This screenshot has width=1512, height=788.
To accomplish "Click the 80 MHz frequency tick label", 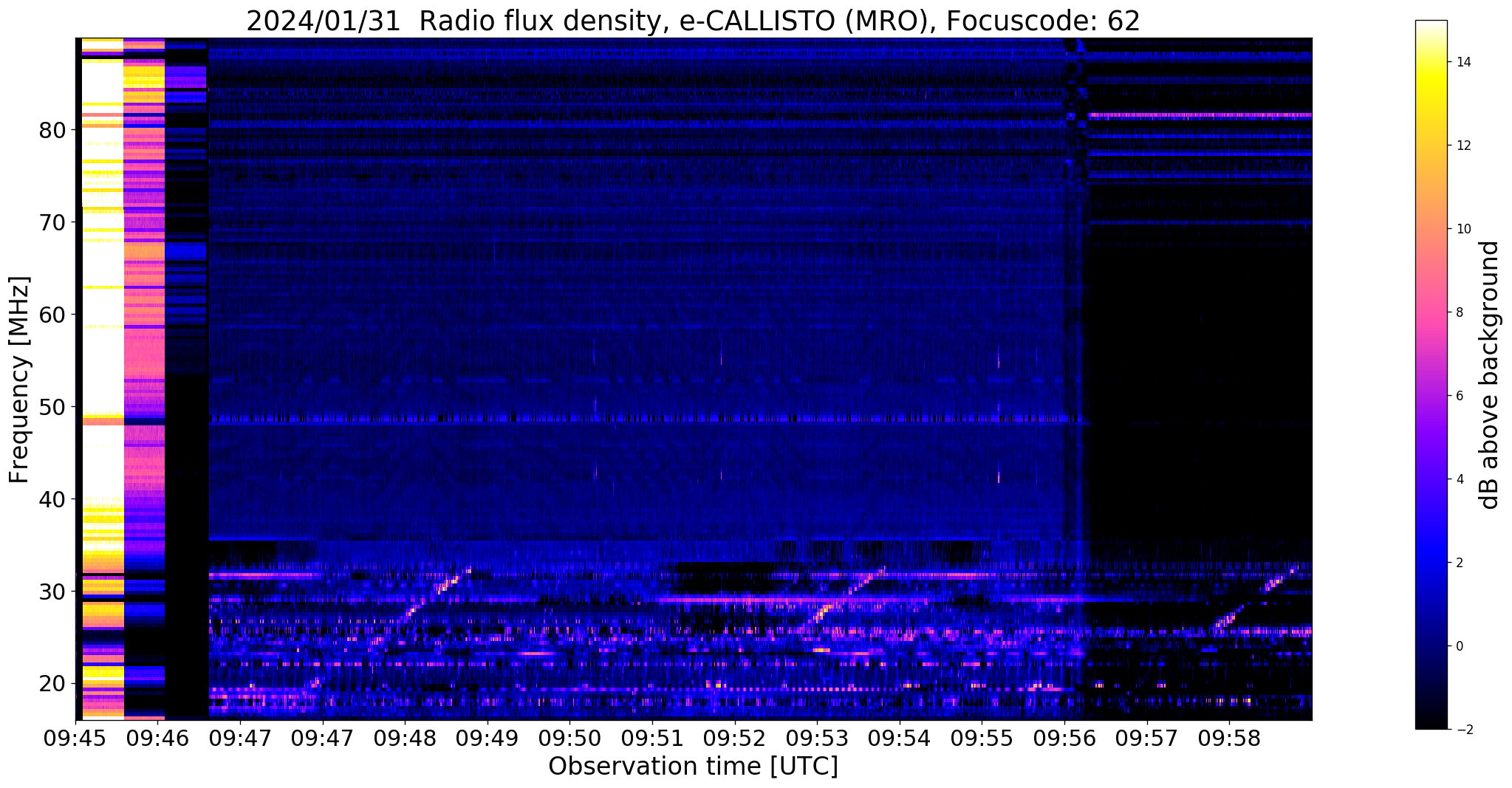I will click(52, 130).
